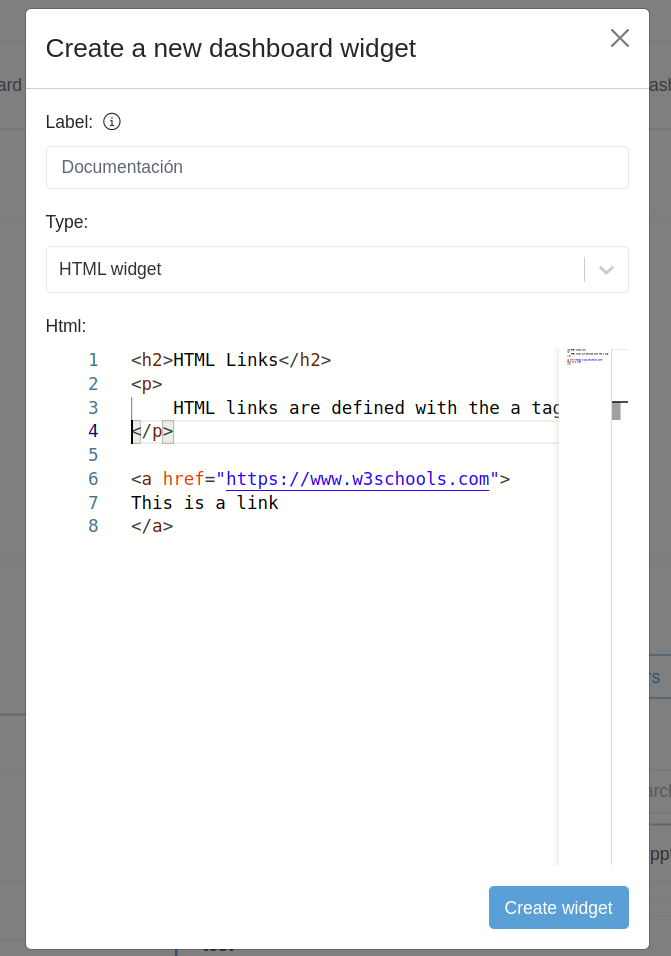Click the minimap scrollbar slider handle
Screen dimensions: 671x956
[617, 410]
